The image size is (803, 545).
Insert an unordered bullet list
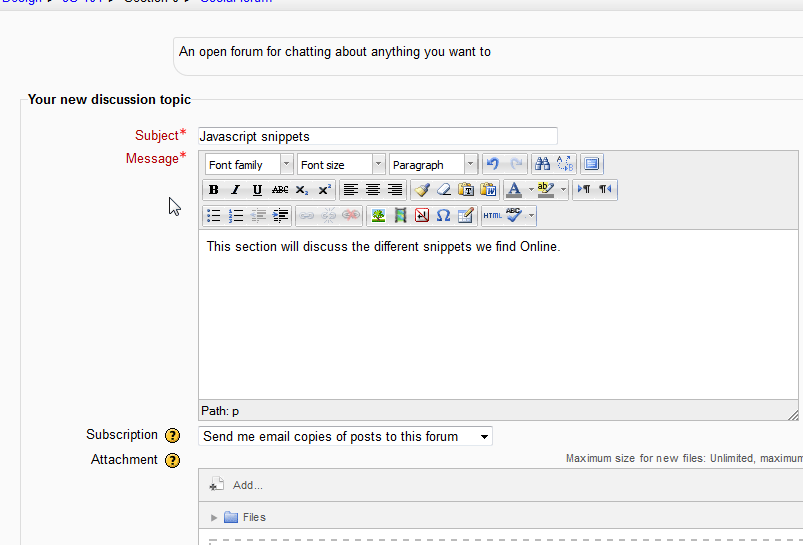click(214, 215)
